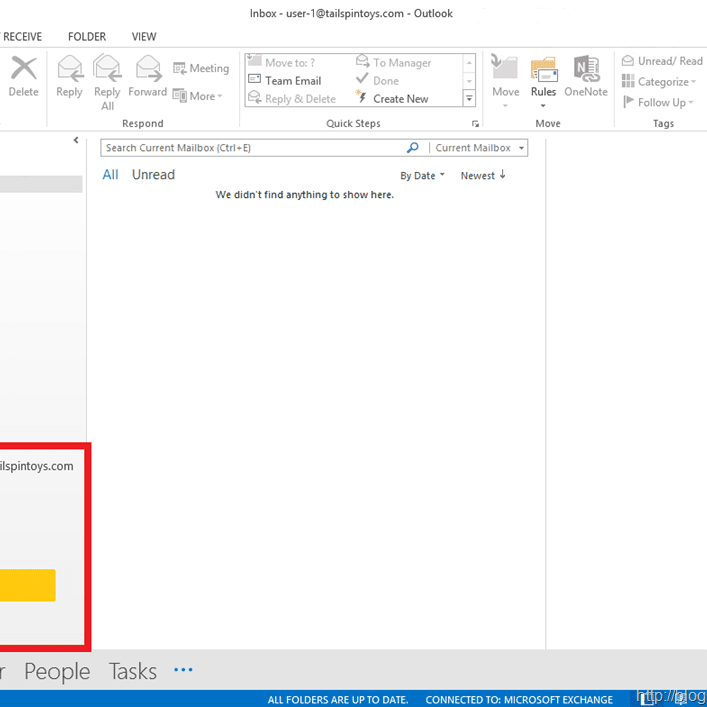Toggle Newest sort order
The height and width of the screenshot is (707, 707).
click(483, 175)
